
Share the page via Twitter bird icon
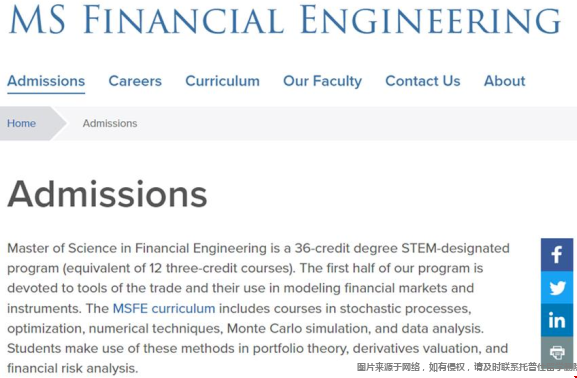point(557,287)
